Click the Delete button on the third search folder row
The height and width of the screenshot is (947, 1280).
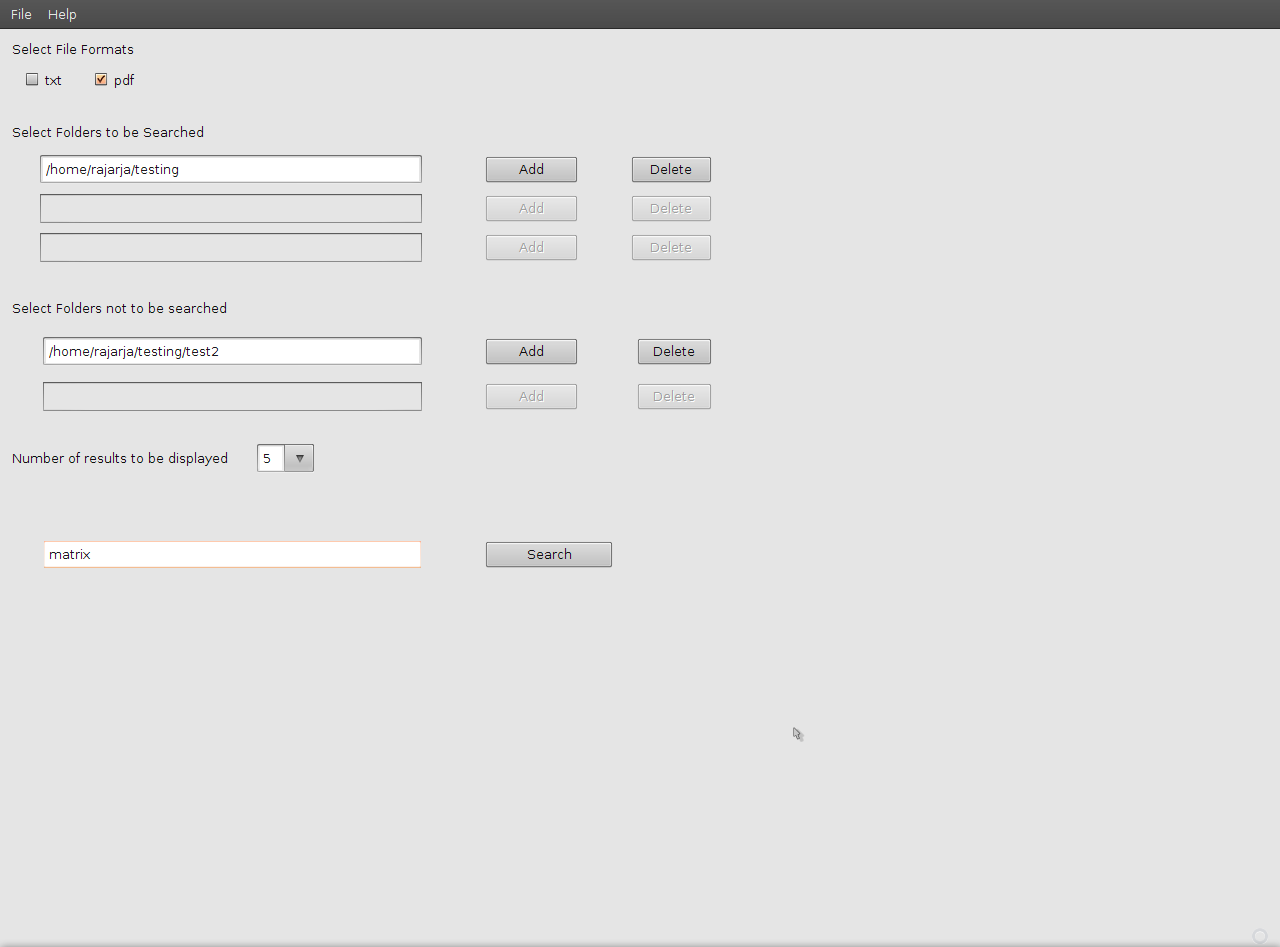tap(670, 247)
